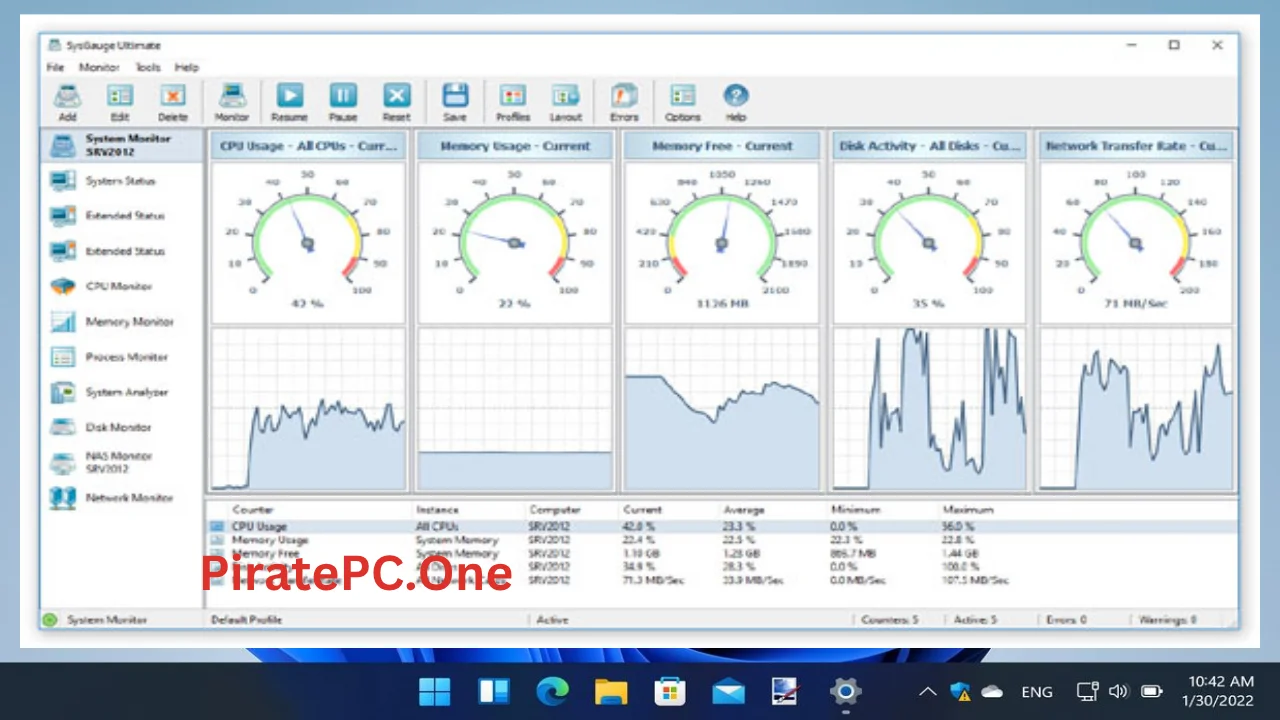Image resolution: width=1280 pixels, height=720 pixels.
Task: Click the Memory Usage - Current panel header
Action: (514, 146)
